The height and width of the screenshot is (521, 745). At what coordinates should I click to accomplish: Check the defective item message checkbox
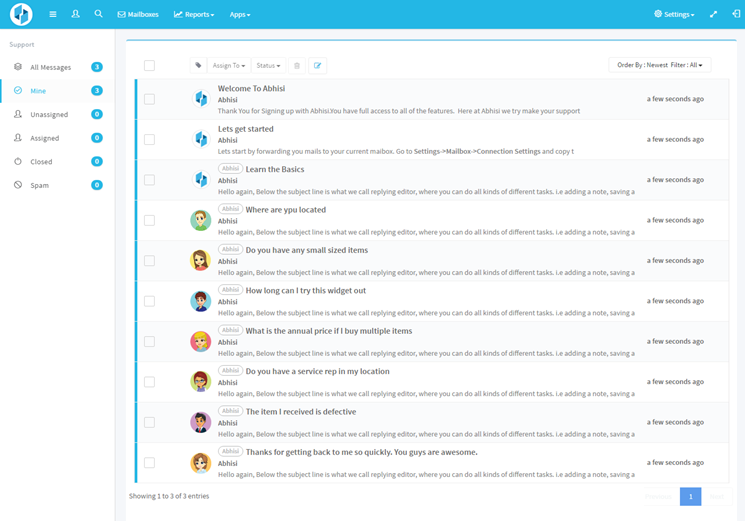(149, 422)
